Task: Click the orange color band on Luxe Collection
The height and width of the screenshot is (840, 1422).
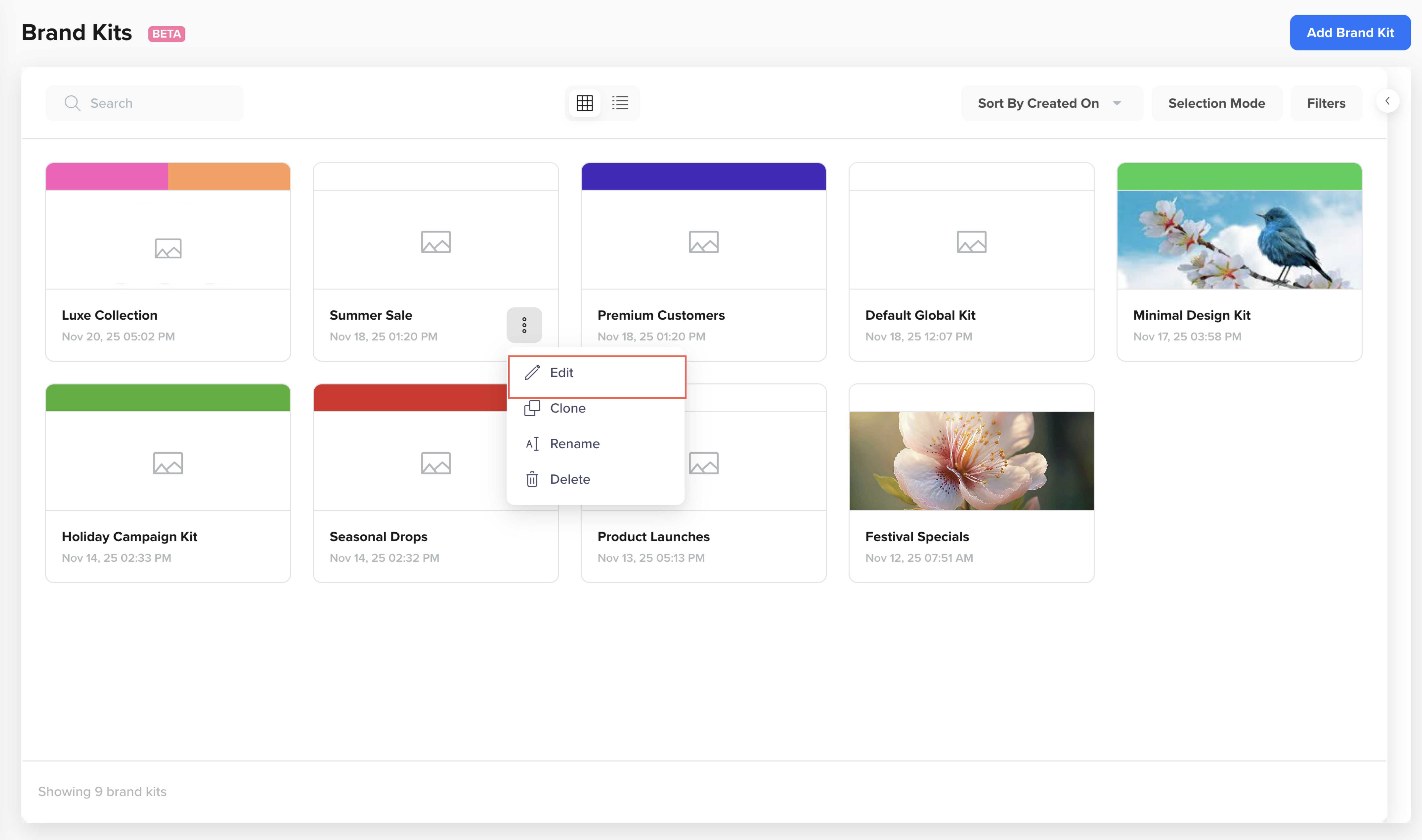Action: click(x=229, y=177)
